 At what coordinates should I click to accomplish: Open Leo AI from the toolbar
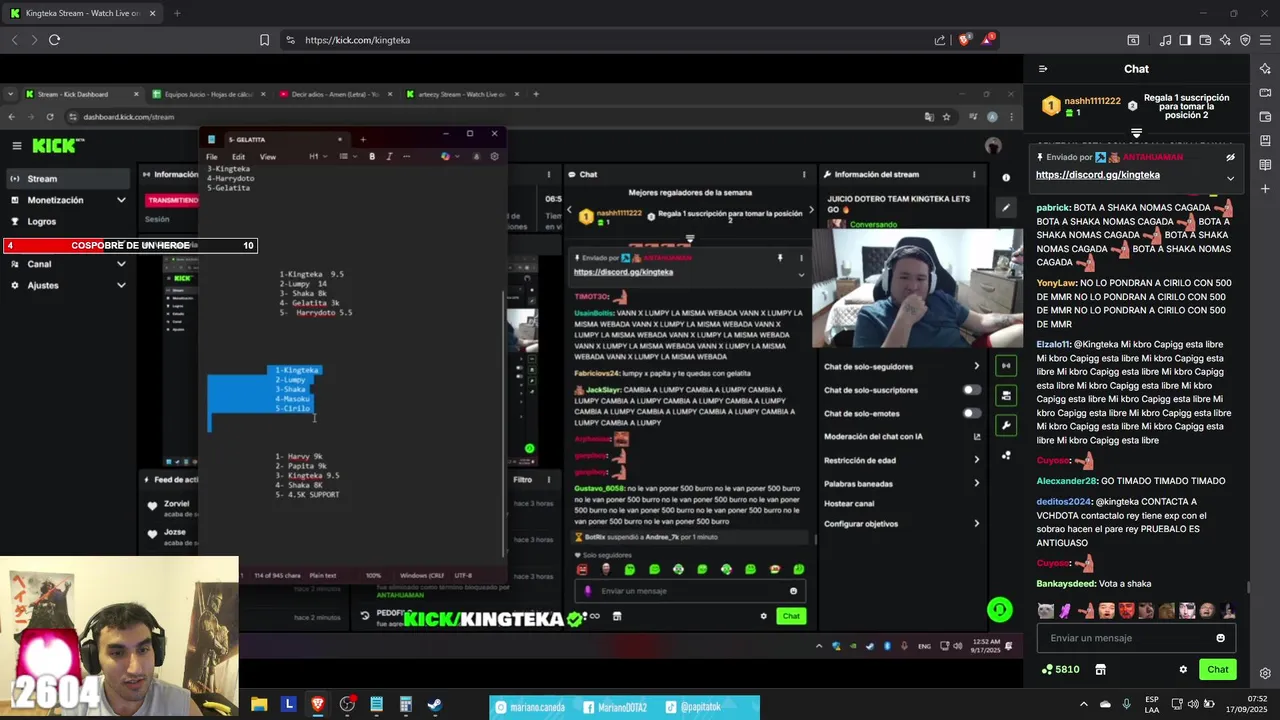[1225, 40]
